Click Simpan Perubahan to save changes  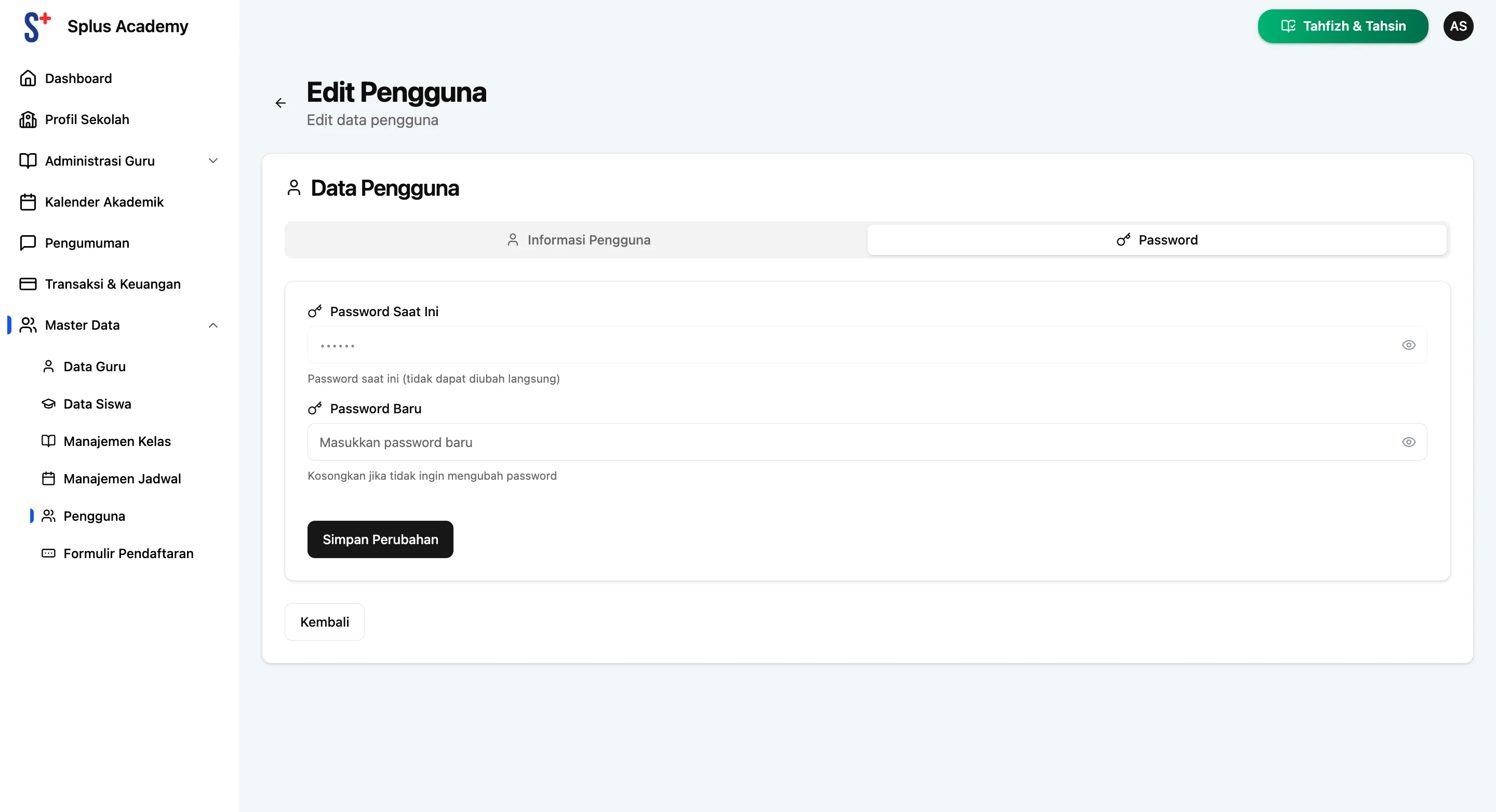click(380, 539)
